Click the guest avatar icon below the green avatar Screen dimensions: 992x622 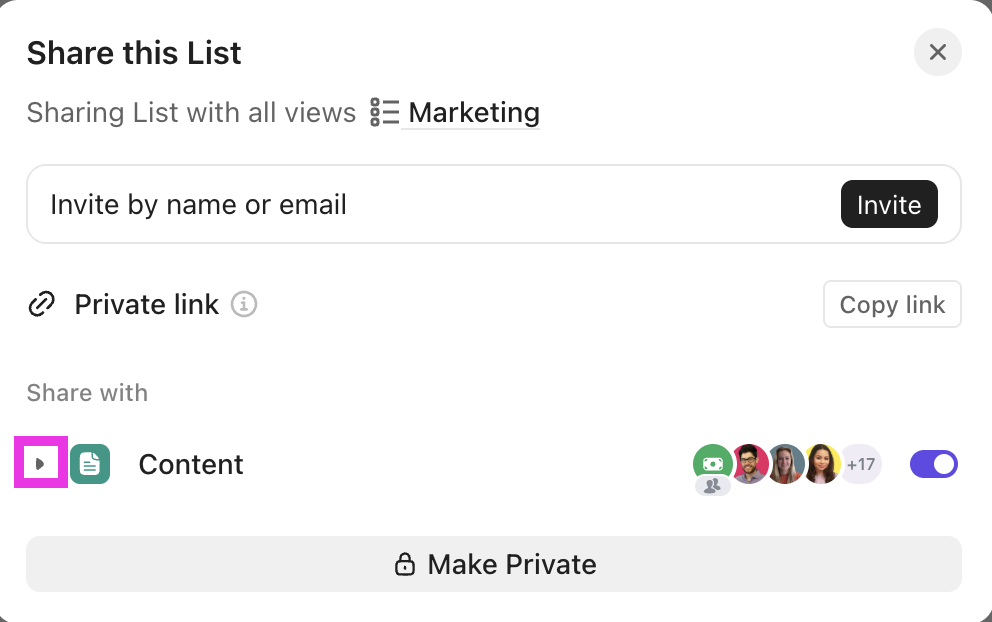coord(713,487)
